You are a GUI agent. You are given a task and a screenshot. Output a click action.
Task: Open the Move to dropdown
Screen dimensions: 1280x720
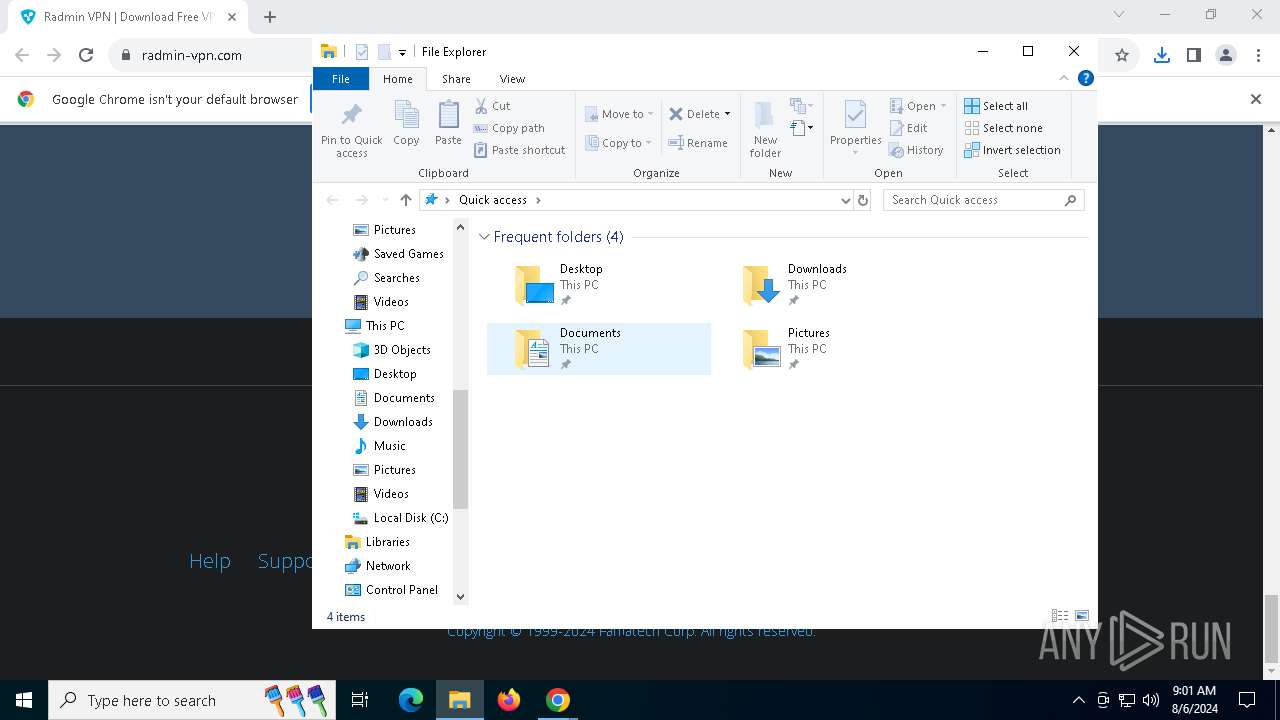(619, 114)
